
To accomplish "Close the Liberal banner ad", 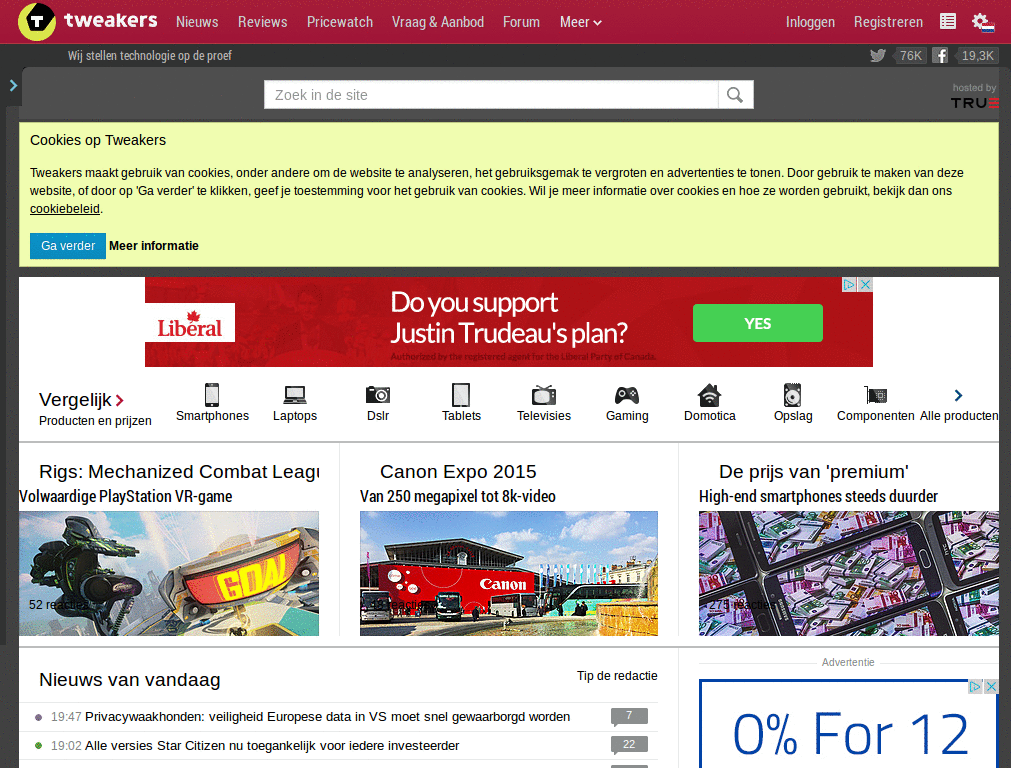I will point(865,284).
